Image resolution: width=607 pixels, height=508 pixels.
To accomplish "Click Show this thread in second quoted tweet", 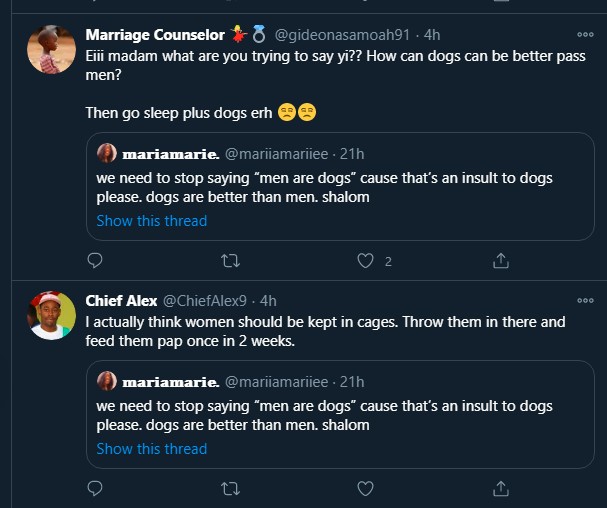I will pyautogui.click(x=152, y=448).
